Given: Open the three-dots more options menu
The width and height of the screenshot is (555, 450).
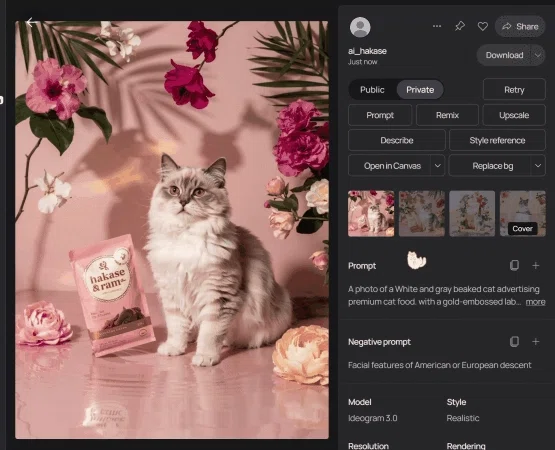Looking at the screenshot, I should (x=437, y=26).
